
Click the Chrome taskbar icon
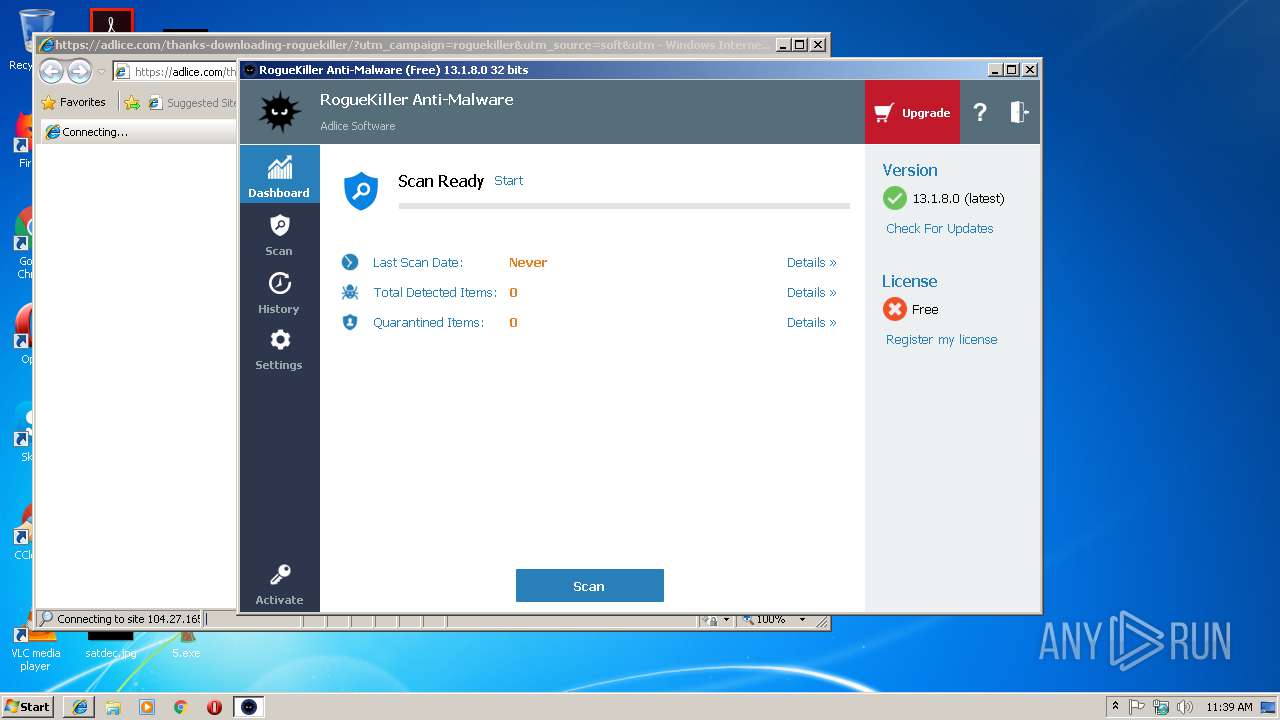180,706
